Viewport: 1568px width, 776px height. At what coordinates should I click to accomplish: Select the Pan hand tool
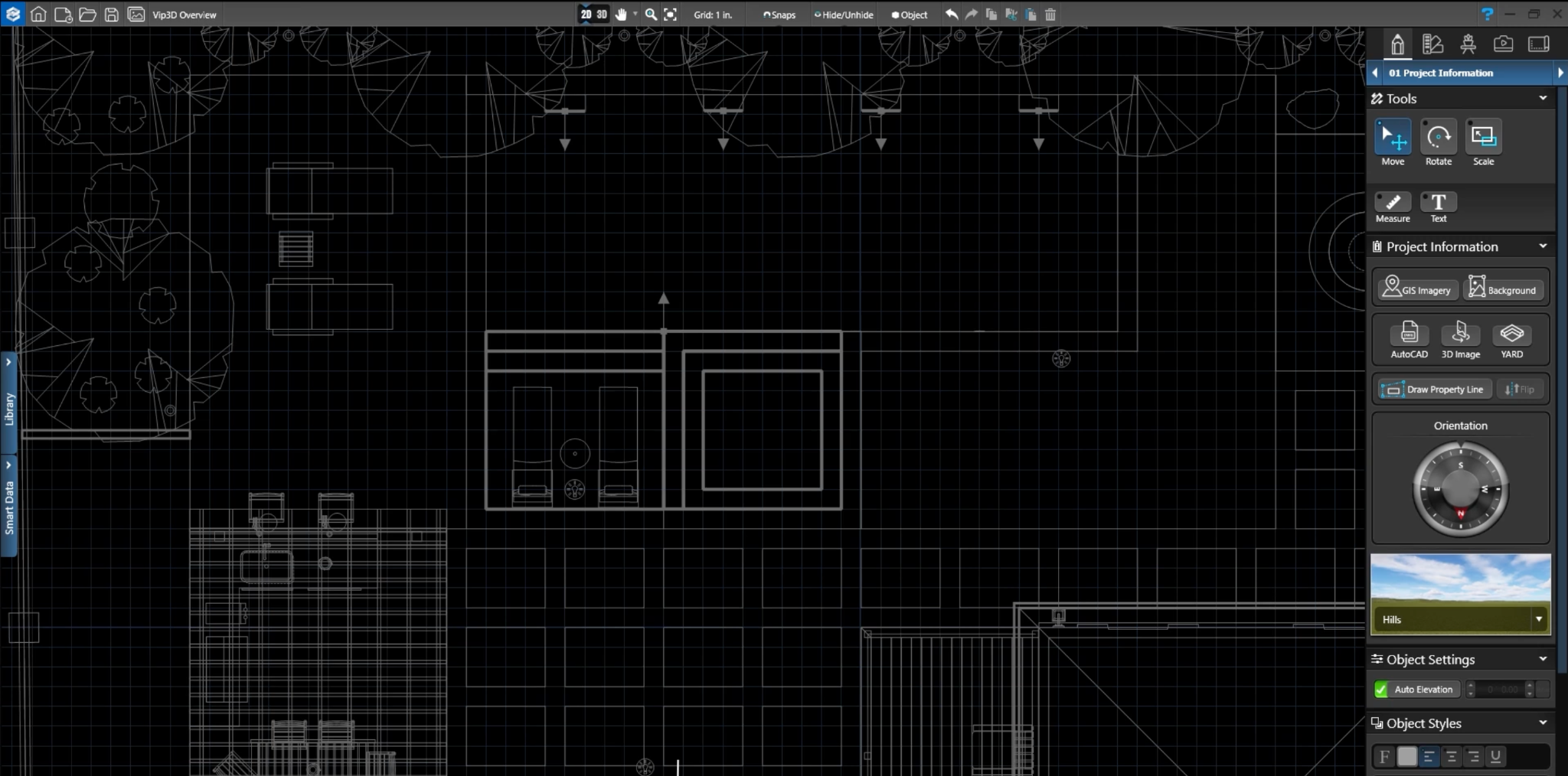(x=621, y=14)
